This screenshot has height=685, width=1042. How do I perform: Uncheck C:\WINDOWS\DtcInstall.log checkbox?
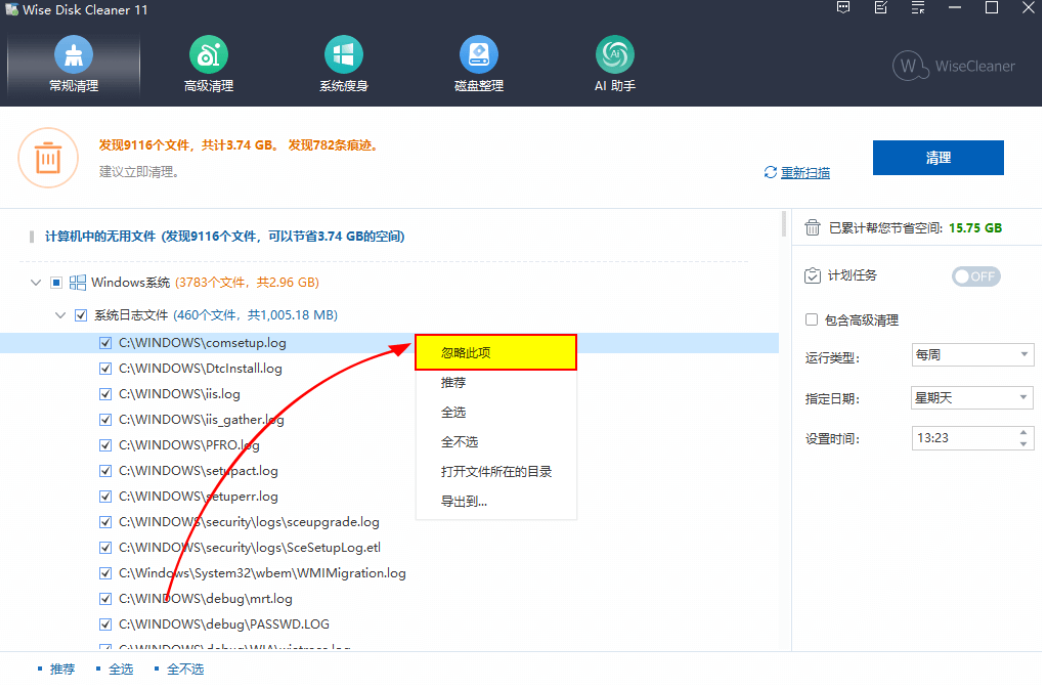[105, 368]
